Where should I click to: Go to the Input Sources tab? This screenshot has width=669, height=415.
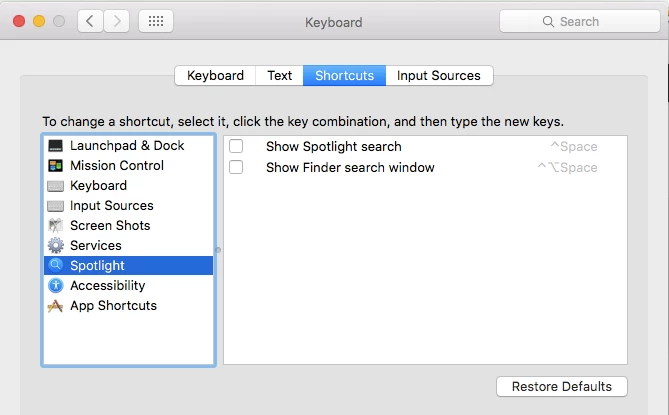[x=439, y=76]
